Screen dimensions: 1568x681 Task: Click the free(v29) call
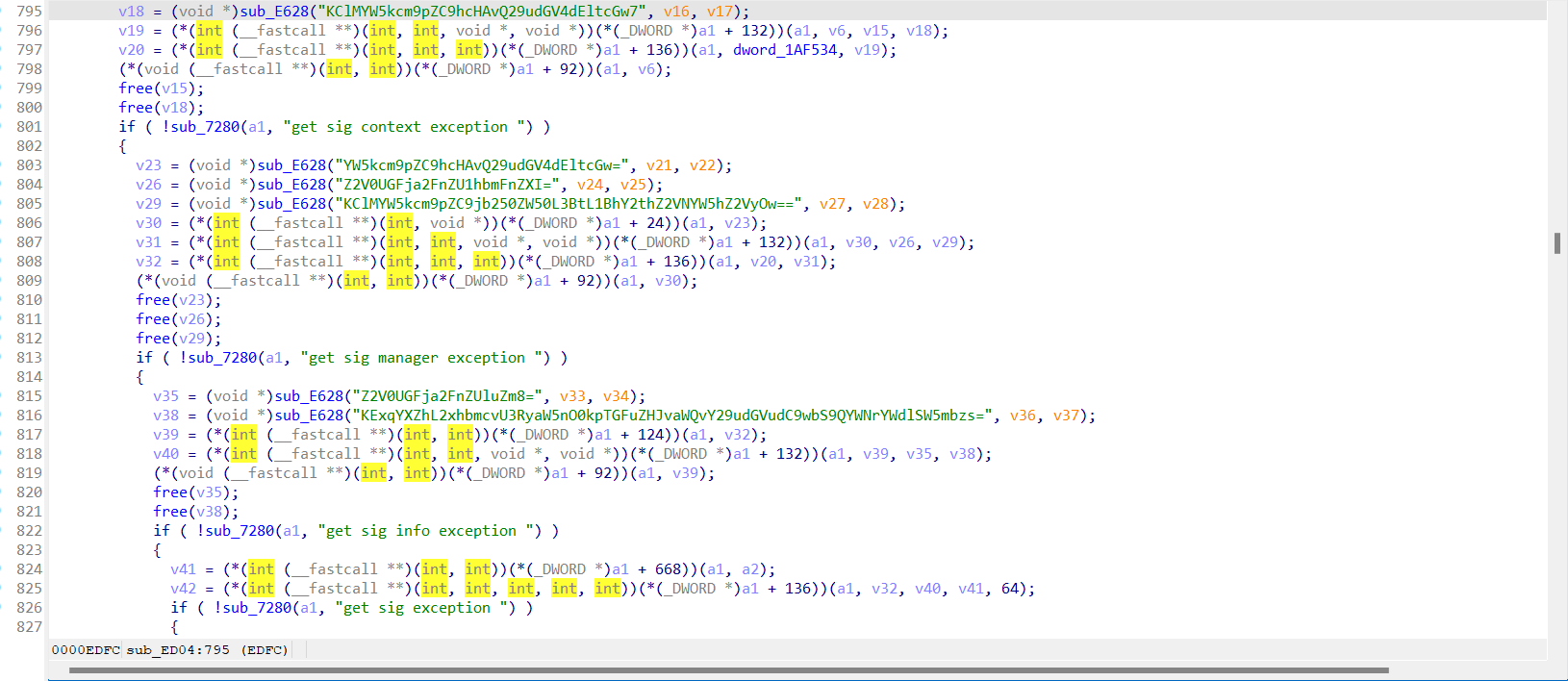point(178,339)
